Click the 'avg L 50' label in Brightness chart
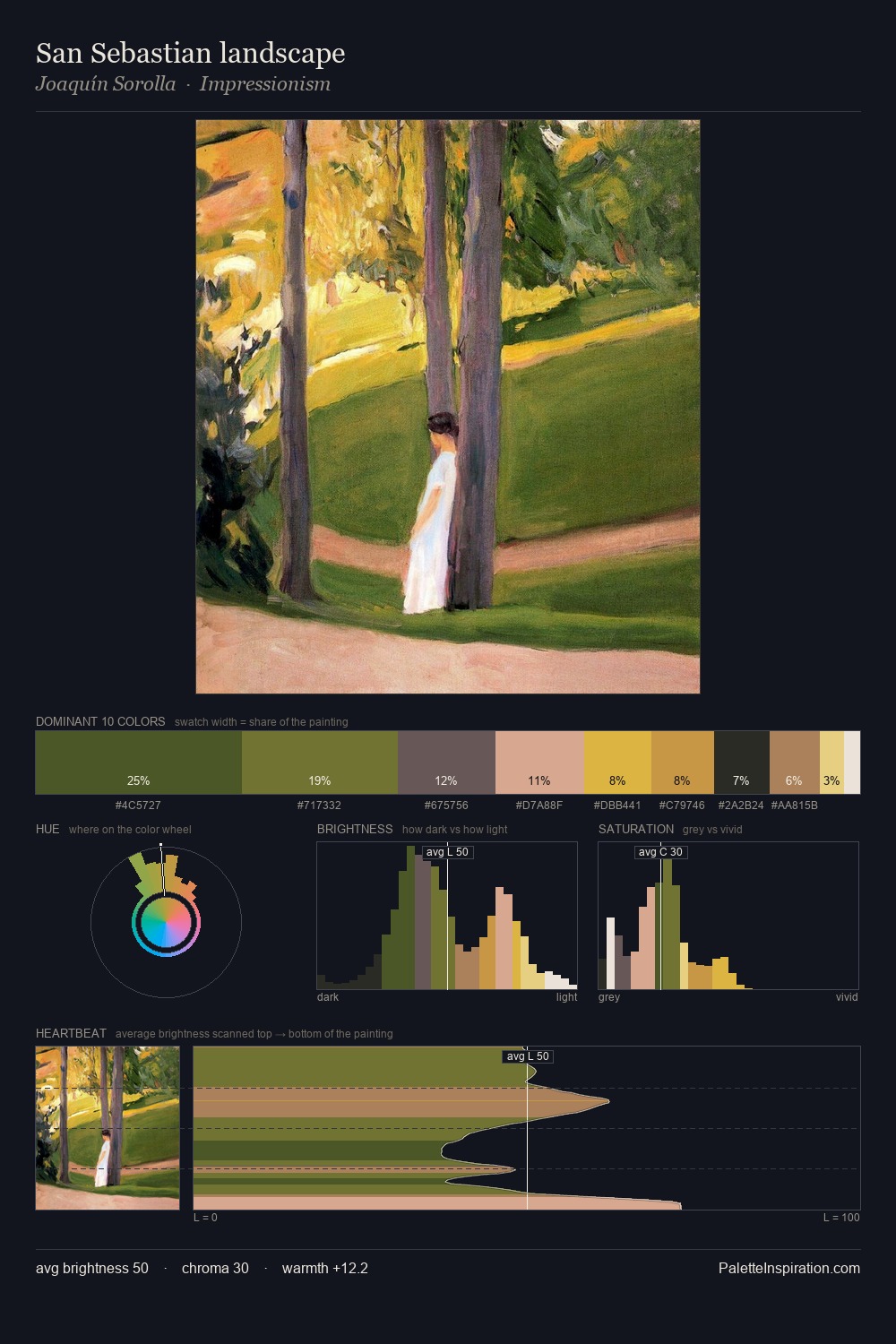This screenshot has width=896, height=1344. tap(447, 852)
